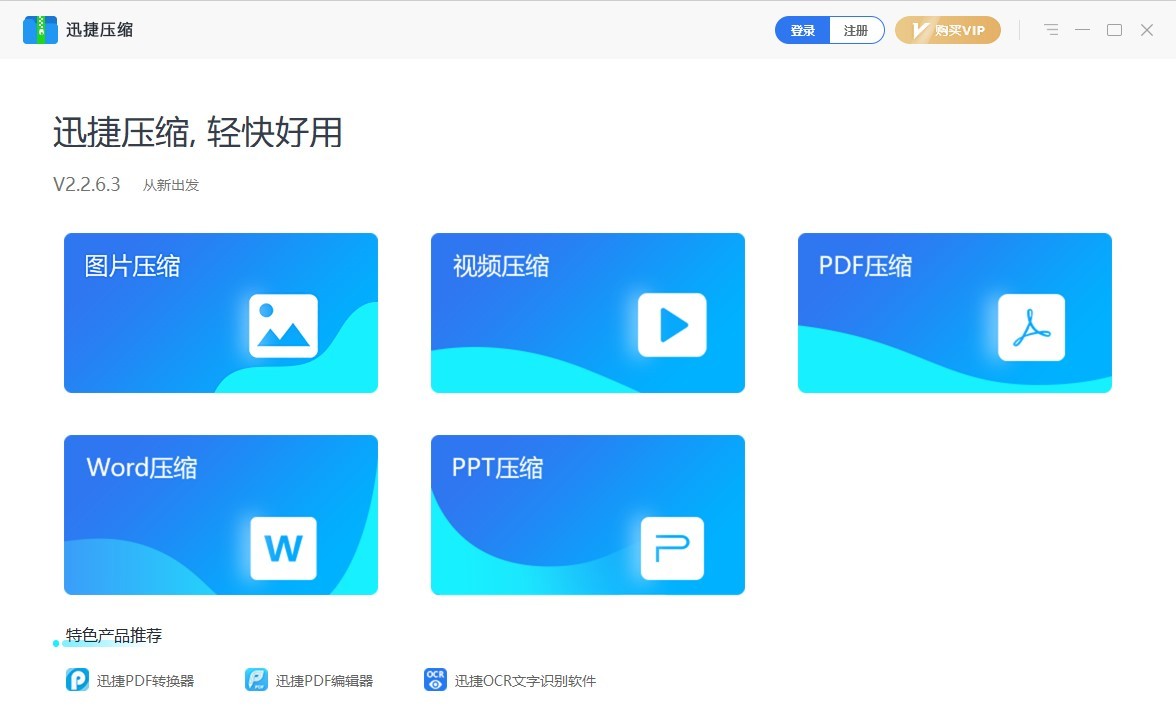The width and height of the screenshot is (1176, 716).
Task: Click the W icon on the Word压缩 card
Action: click(284, 548)
